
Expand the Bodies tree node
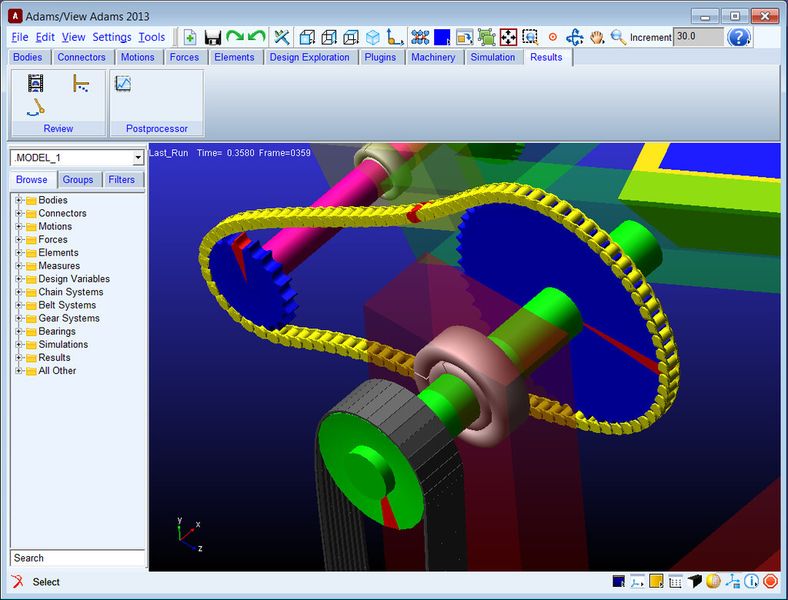pyautogui.click(x=18, y=200)
